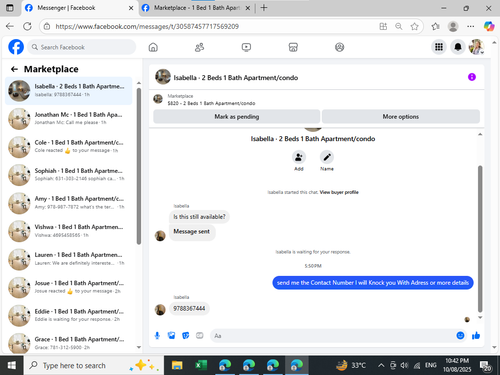
Task: Open the tab actions menu icon
Action: pyautogui.click(x=10, y=8)
